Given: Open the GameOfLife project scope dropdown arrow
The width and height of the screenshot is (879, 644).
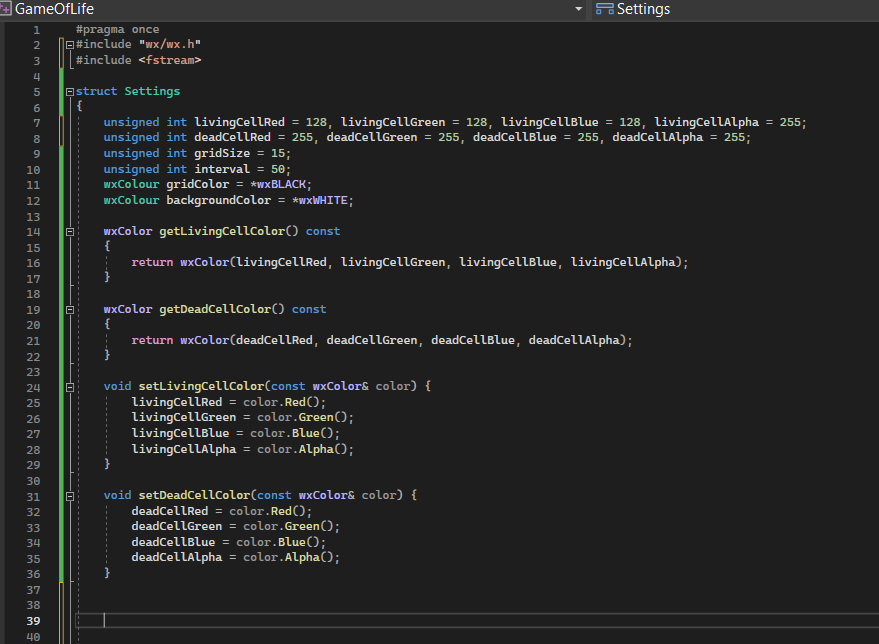Looking at the screenshot, I should click(x=578, y=9).
